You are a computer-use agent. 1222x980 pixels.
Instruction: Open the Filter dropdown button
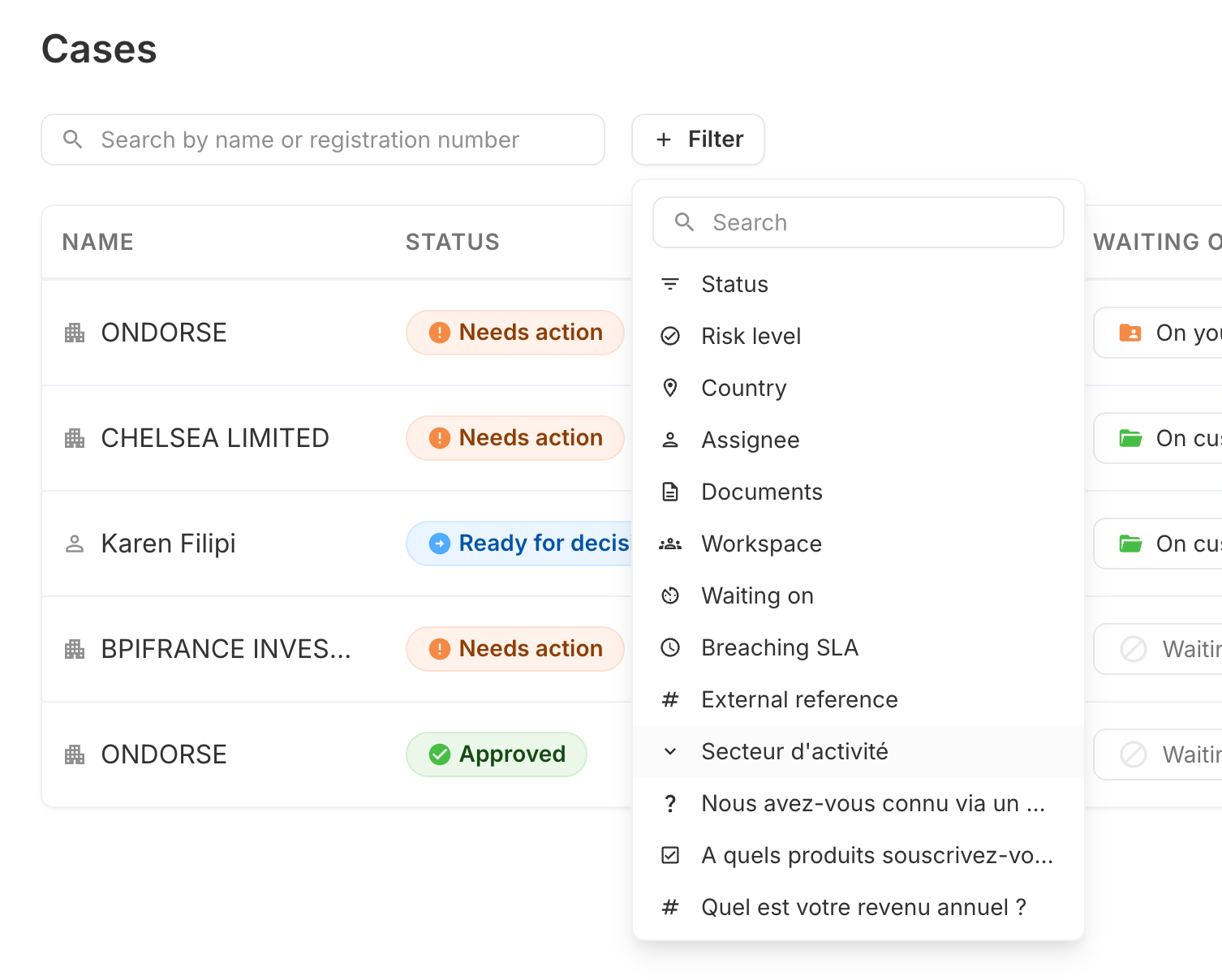click(x=698, y=140)
